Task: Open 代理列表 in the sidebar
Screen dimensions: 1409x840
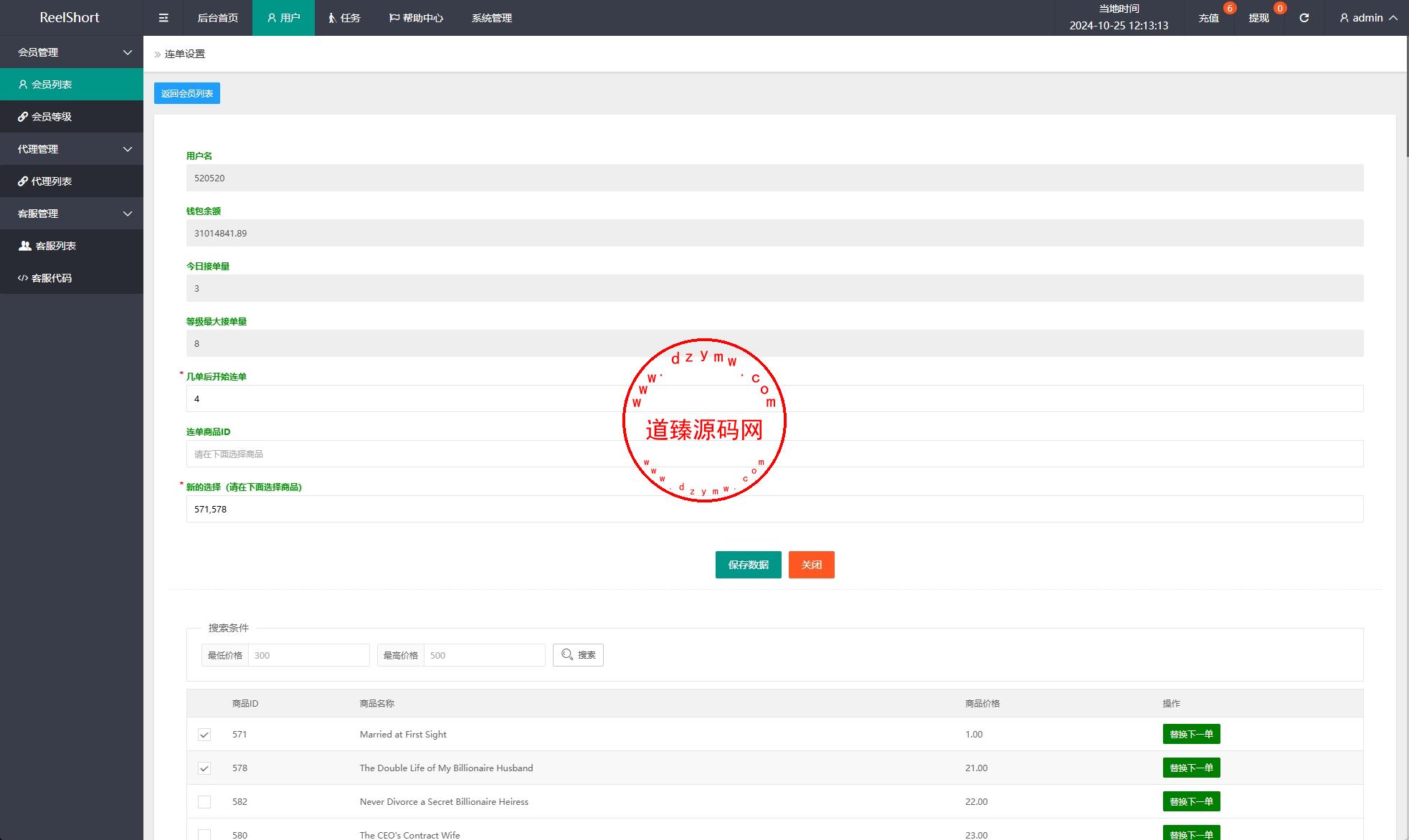Action: point(72,181)
